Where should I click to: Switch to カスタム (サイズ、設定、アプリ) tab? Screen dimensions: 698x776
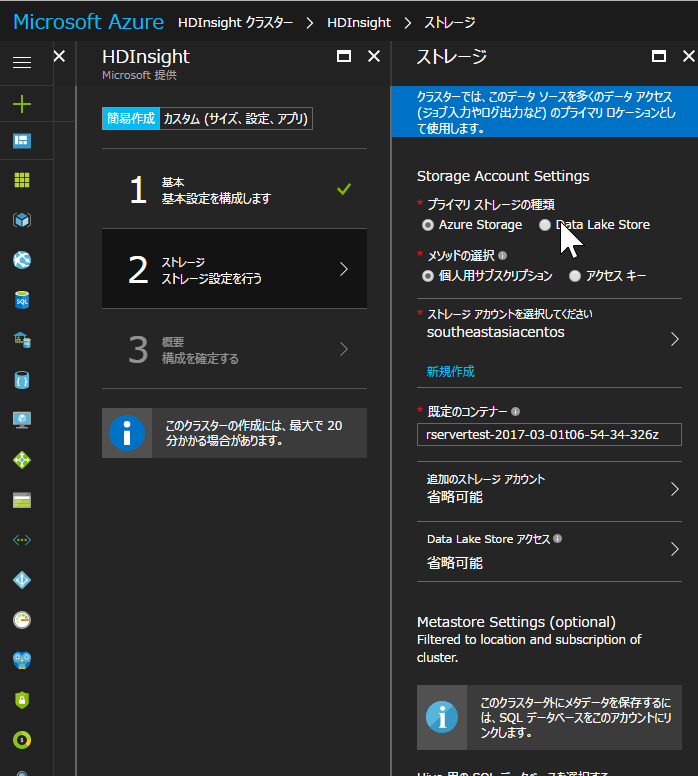pos(236,119)
